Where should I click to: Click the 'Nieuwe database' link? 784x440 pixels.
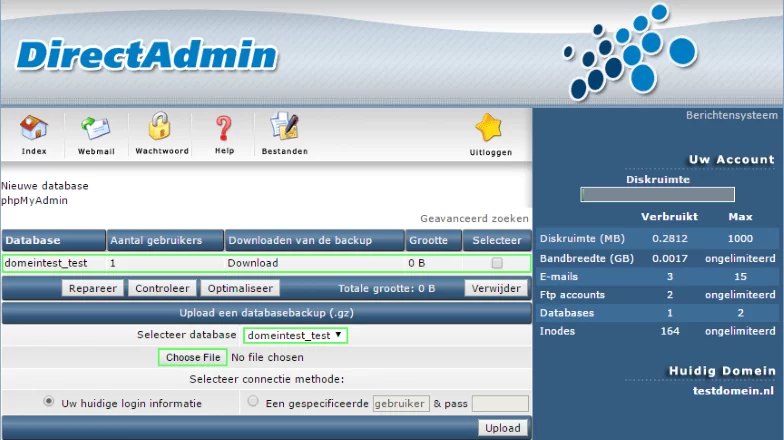pos(44,186)
